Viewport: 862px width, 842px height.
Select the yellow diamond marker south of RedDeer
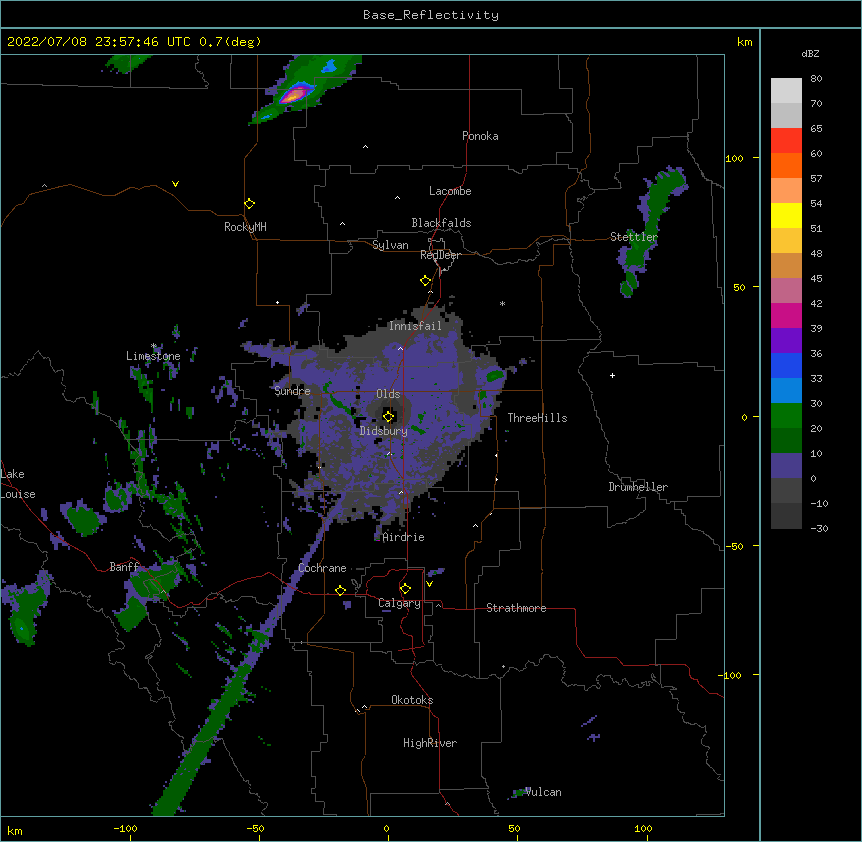[x=425, y=281]
